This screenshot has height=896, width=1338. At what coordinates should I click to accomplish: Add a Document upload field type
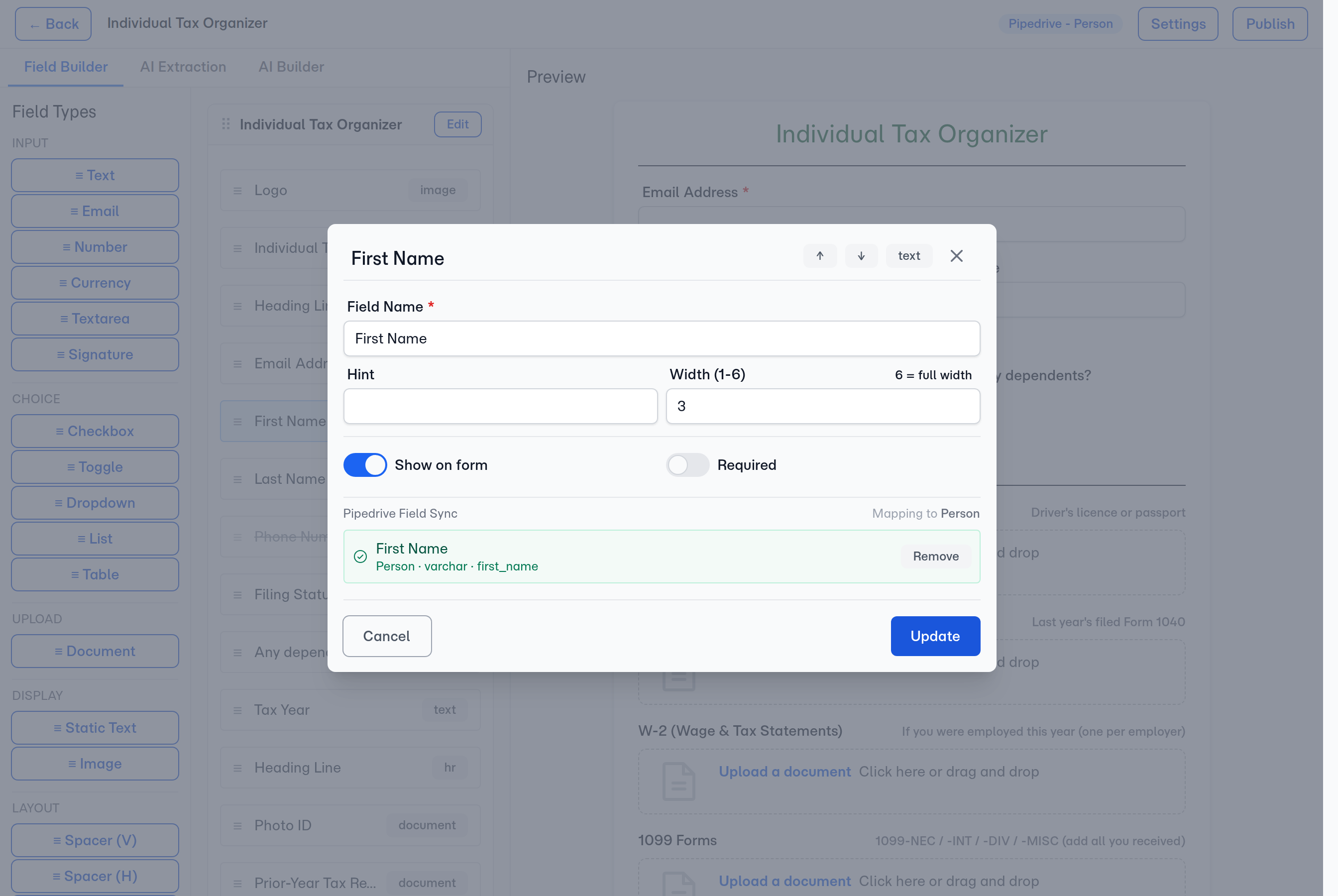point(95,651)
